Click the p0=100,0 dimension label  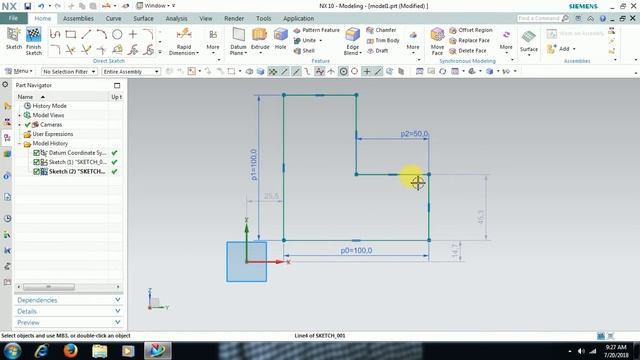point(356,251)
